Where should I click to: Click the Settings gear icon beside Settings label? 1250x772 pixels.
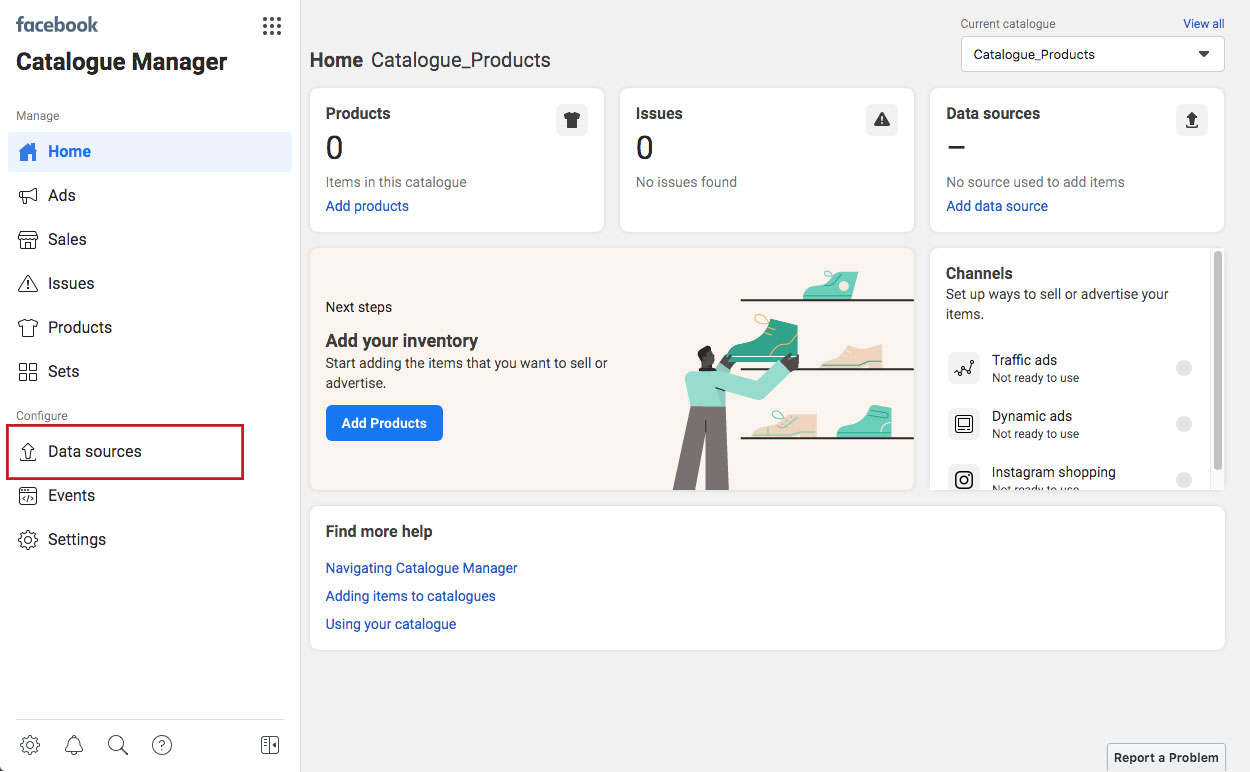point(28,540)
